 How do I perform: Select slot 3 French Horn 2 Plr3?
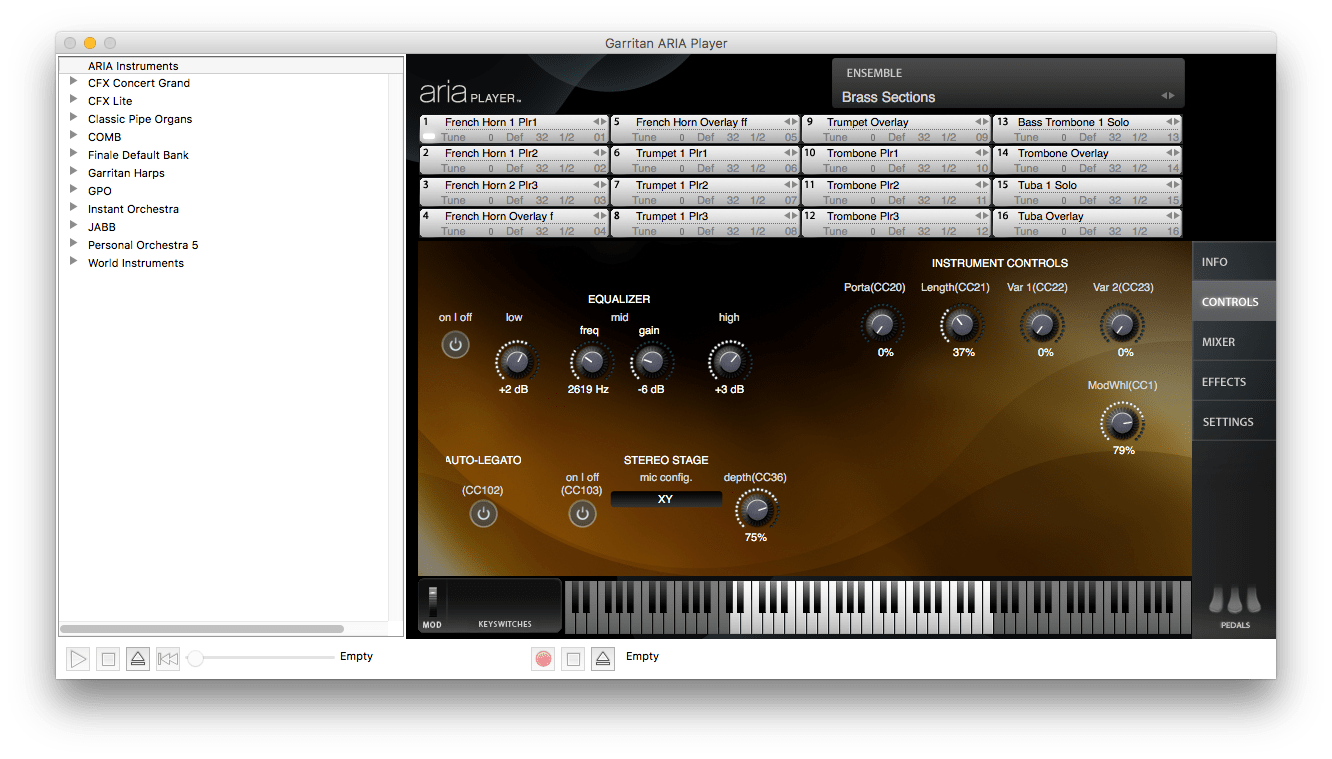pos(514,192)
